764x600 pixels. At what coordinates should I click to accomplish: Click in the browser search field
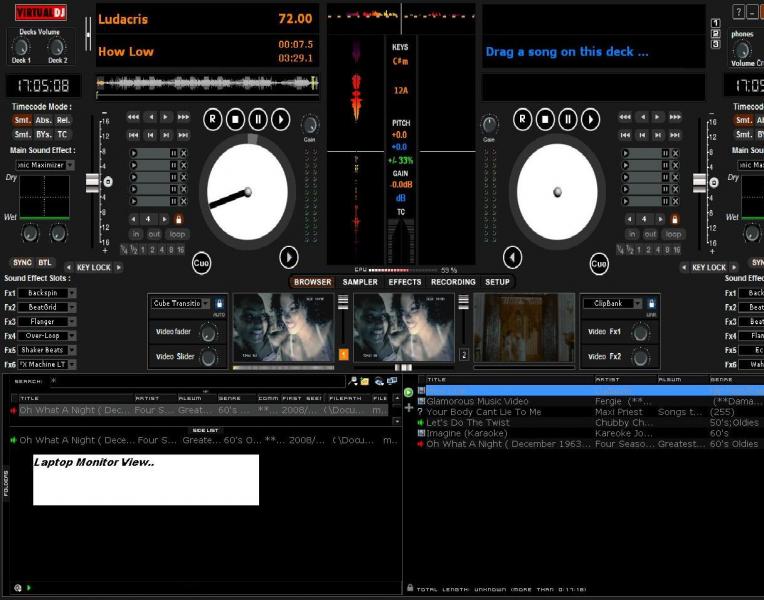(x=197, y=381)
